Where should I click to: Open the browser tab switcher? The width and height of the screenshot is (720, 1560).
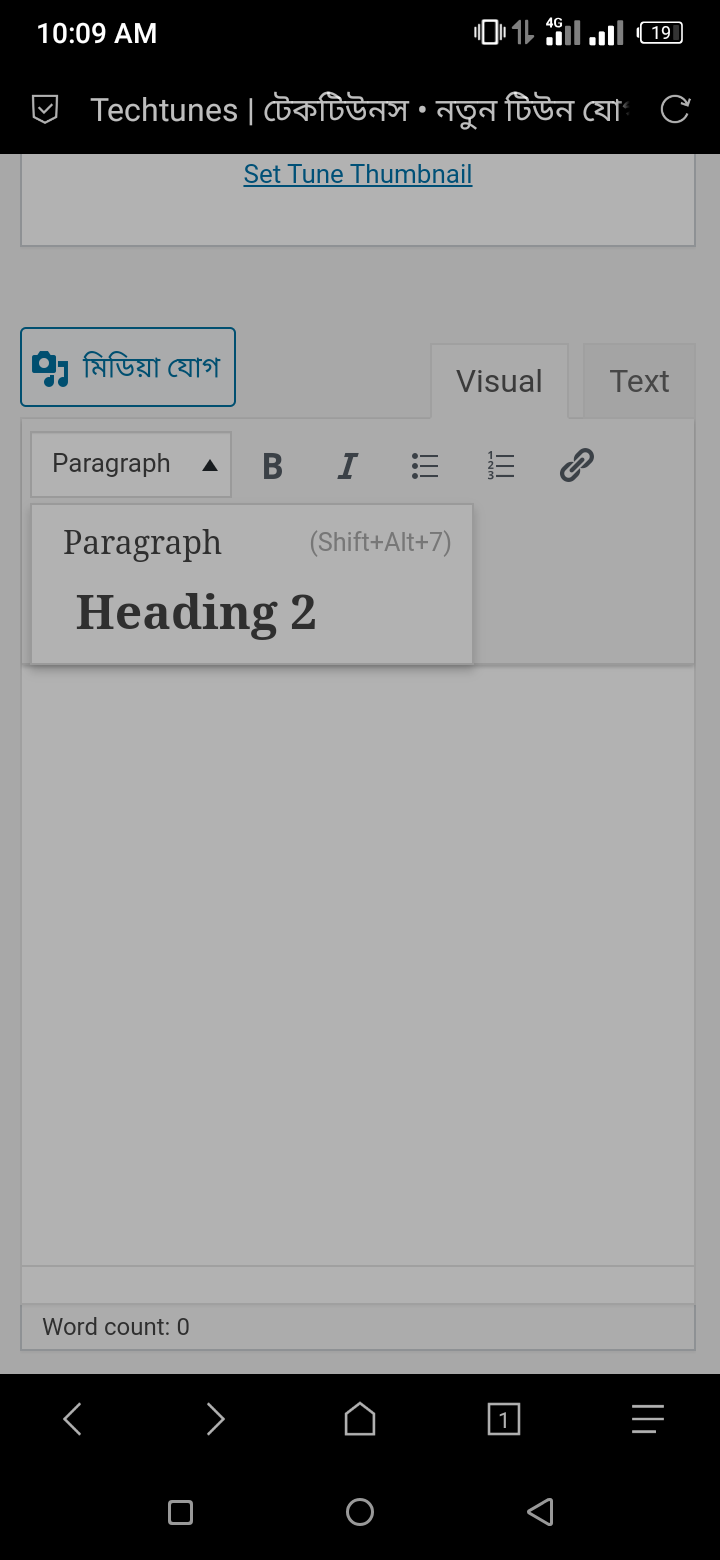click(504, 1418)
